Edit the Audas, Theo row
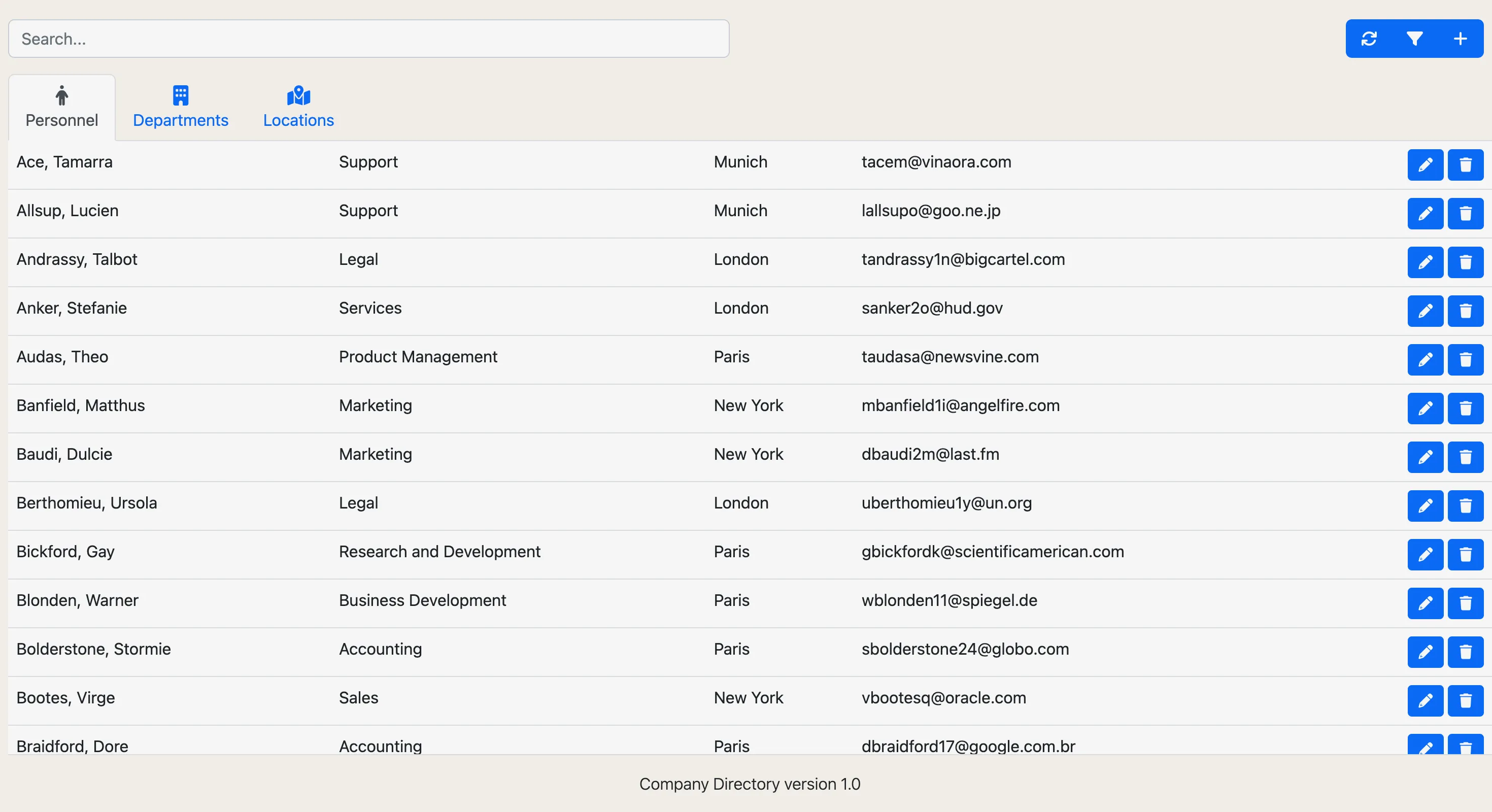This screenshot has width=1492, height=812. point(1426,360)
